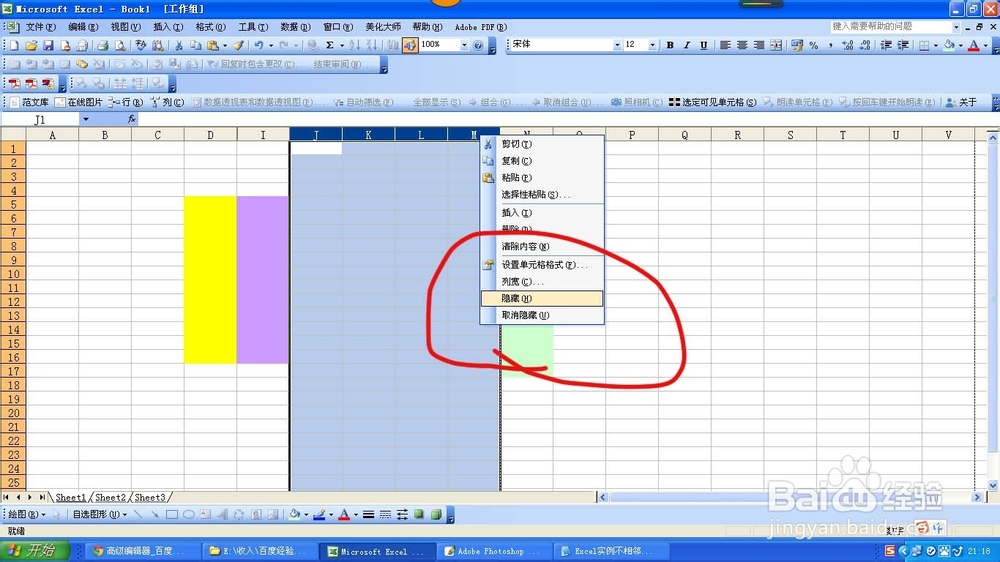Open the borders dropdown arrow
This screenshot has height=562, width=1000.
coord(936,45)
